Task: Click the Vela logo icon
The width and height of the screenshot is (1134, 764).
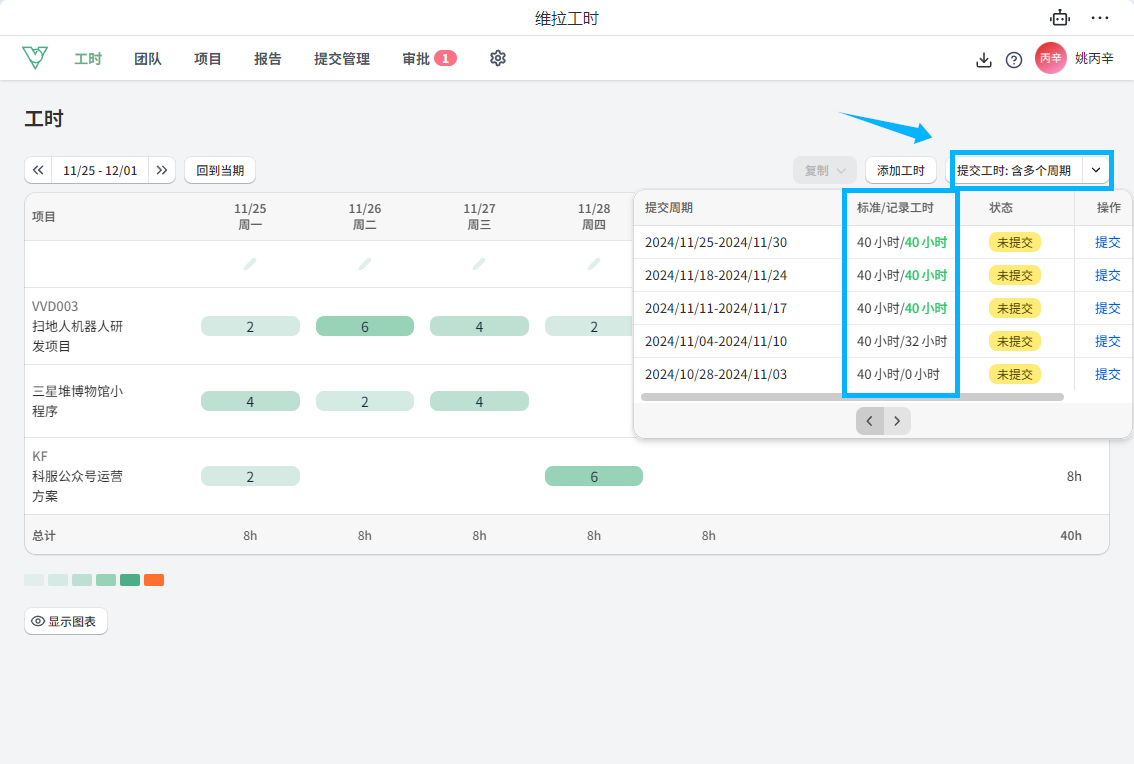Action: point(35,58)
